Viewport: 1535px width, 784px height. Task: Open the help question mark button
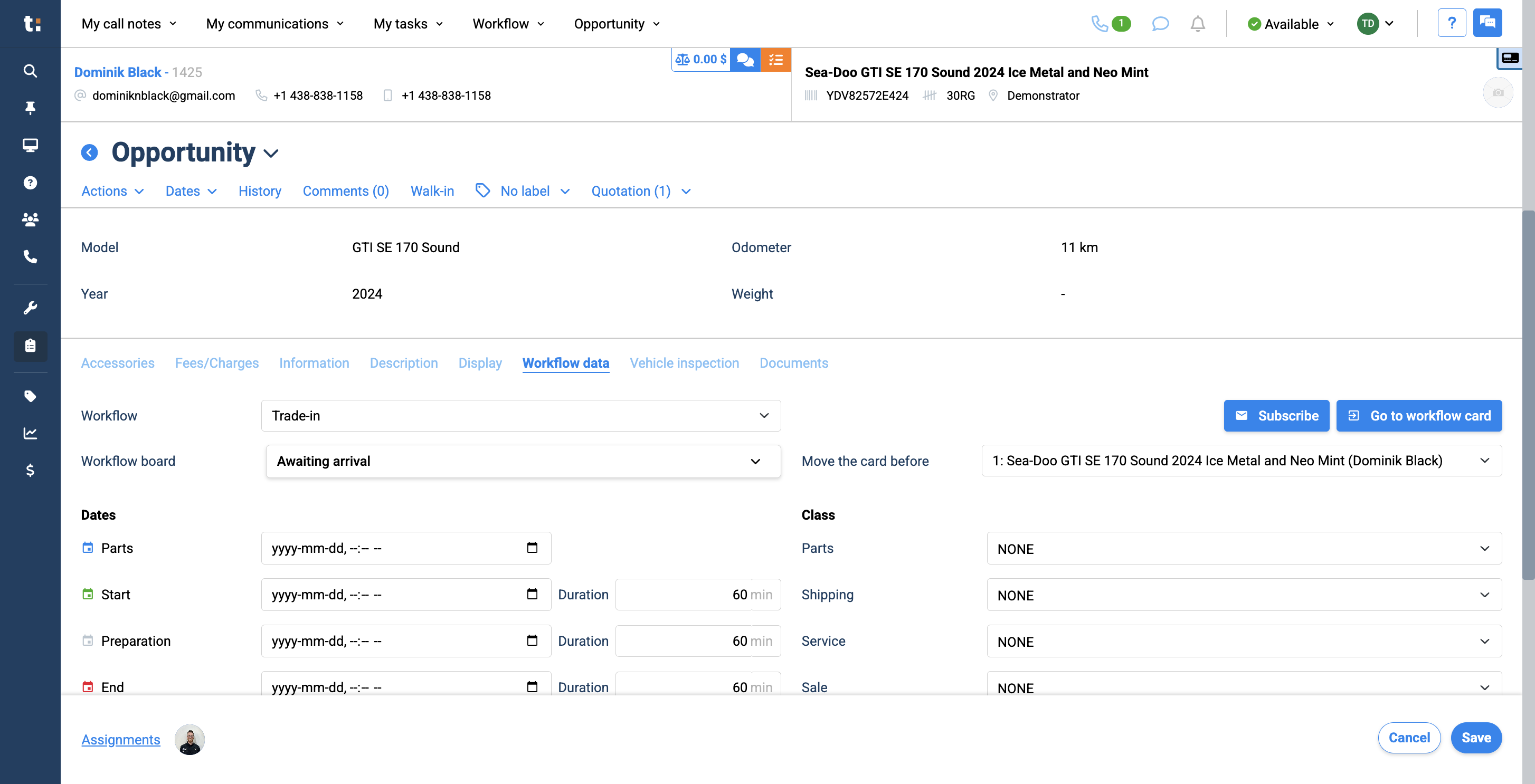point(1452,23)
